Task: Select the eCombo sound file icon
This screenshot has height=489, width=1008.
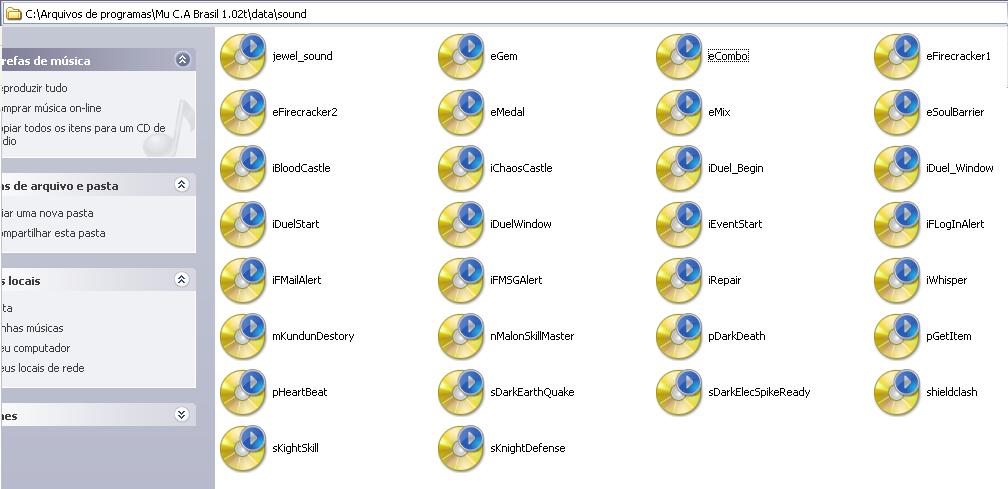Action: point(678,56)
